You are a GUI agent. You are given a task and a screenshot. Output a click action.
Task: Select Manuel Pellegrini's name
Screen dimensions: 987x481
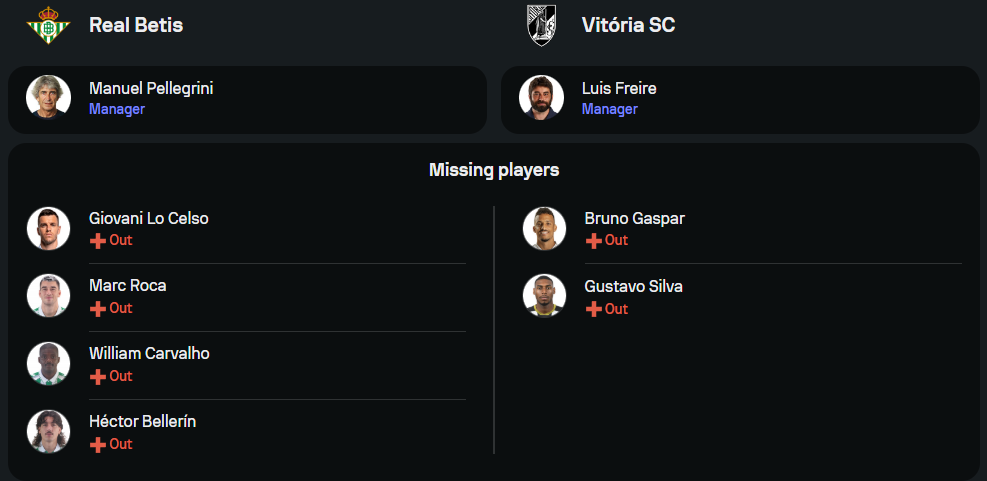click(x=151, y=88)
